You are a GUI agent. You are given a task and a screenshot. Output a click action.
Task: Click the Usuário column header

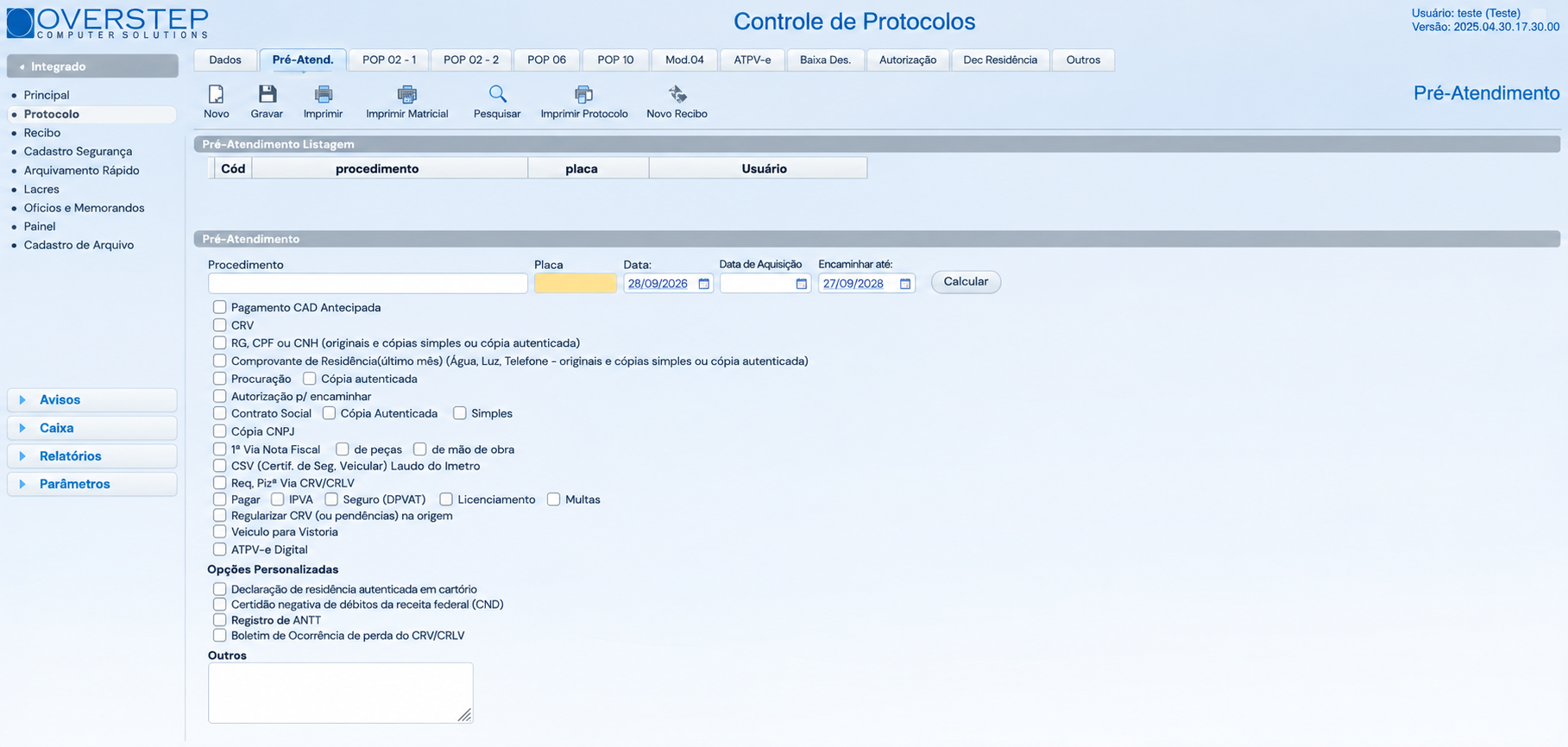point(758,168)
